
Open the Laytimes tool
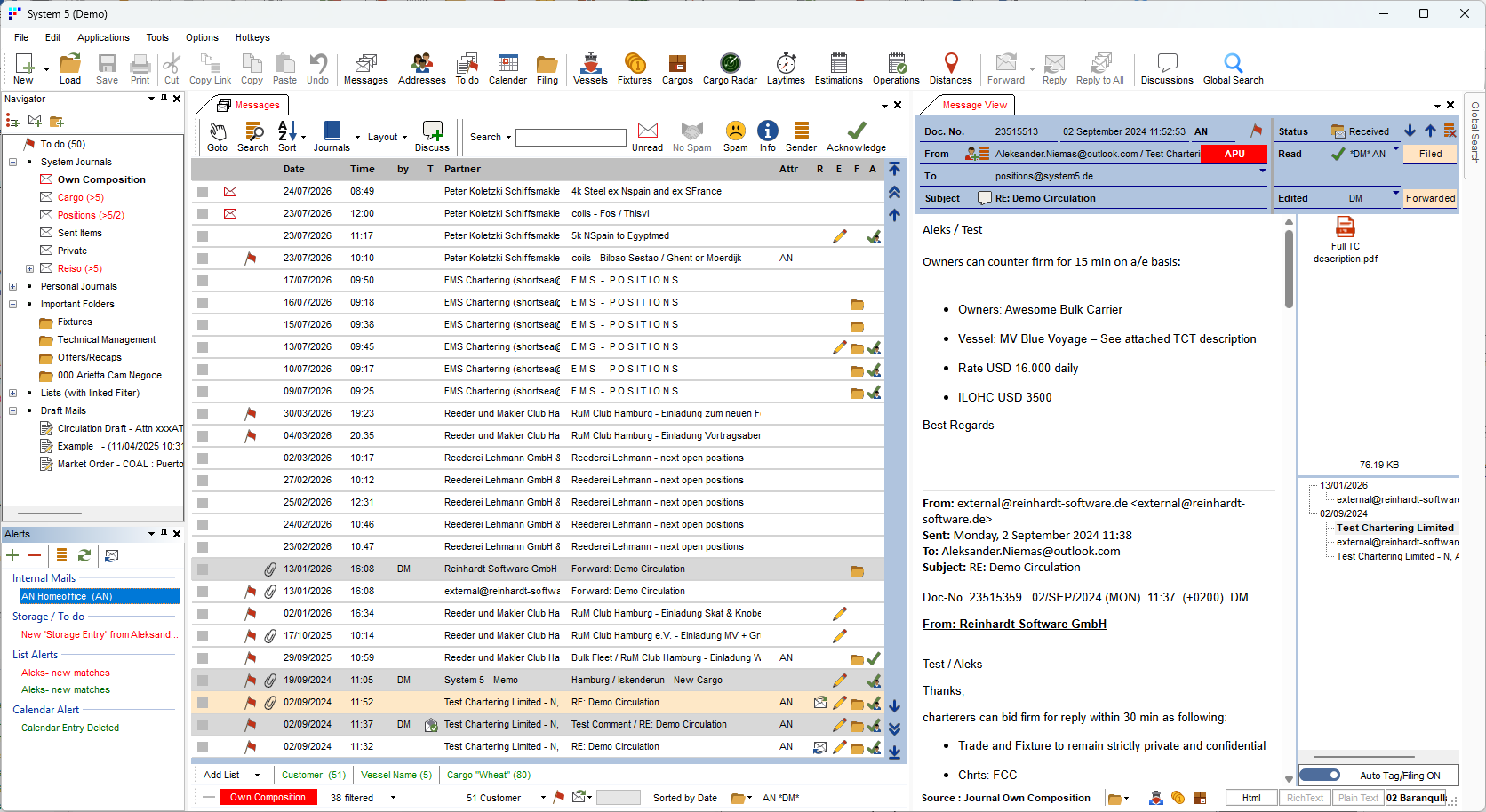(x=786, y=69)
